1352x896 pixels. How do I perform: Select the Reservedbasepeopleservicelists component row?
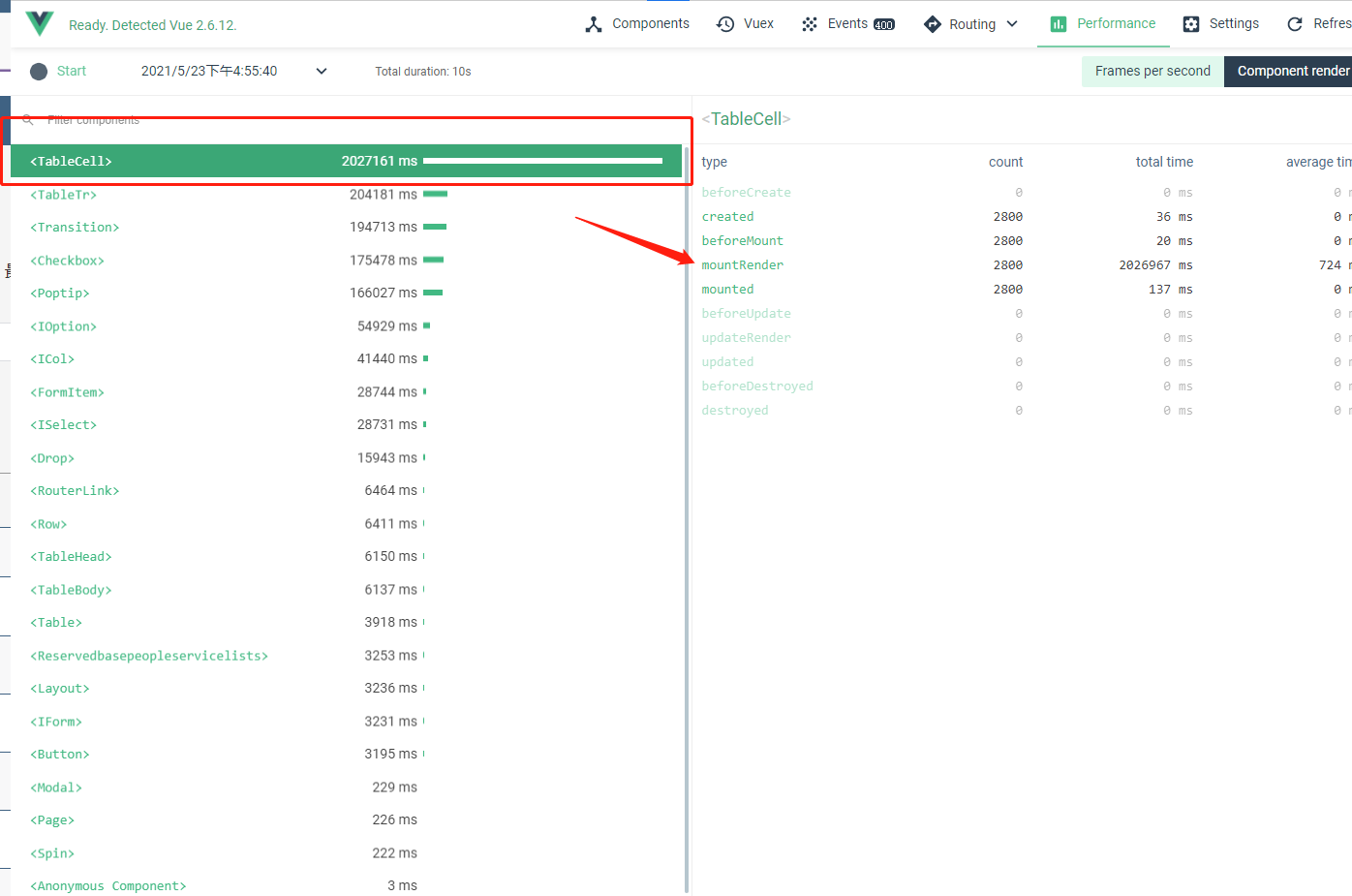click(346, 656)
